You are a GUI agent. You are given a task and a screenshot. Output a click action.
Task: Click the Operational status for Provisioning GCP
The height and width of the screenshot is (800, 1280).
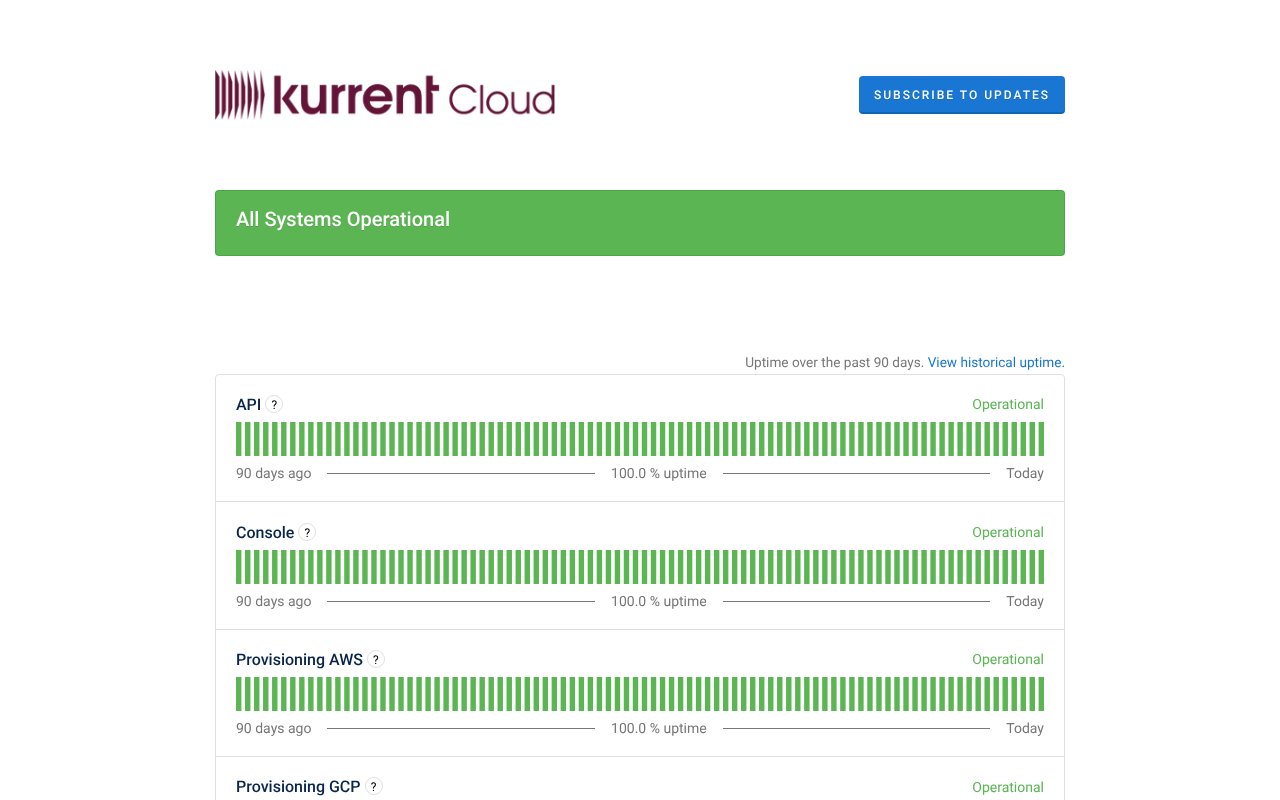point(1008,787)
